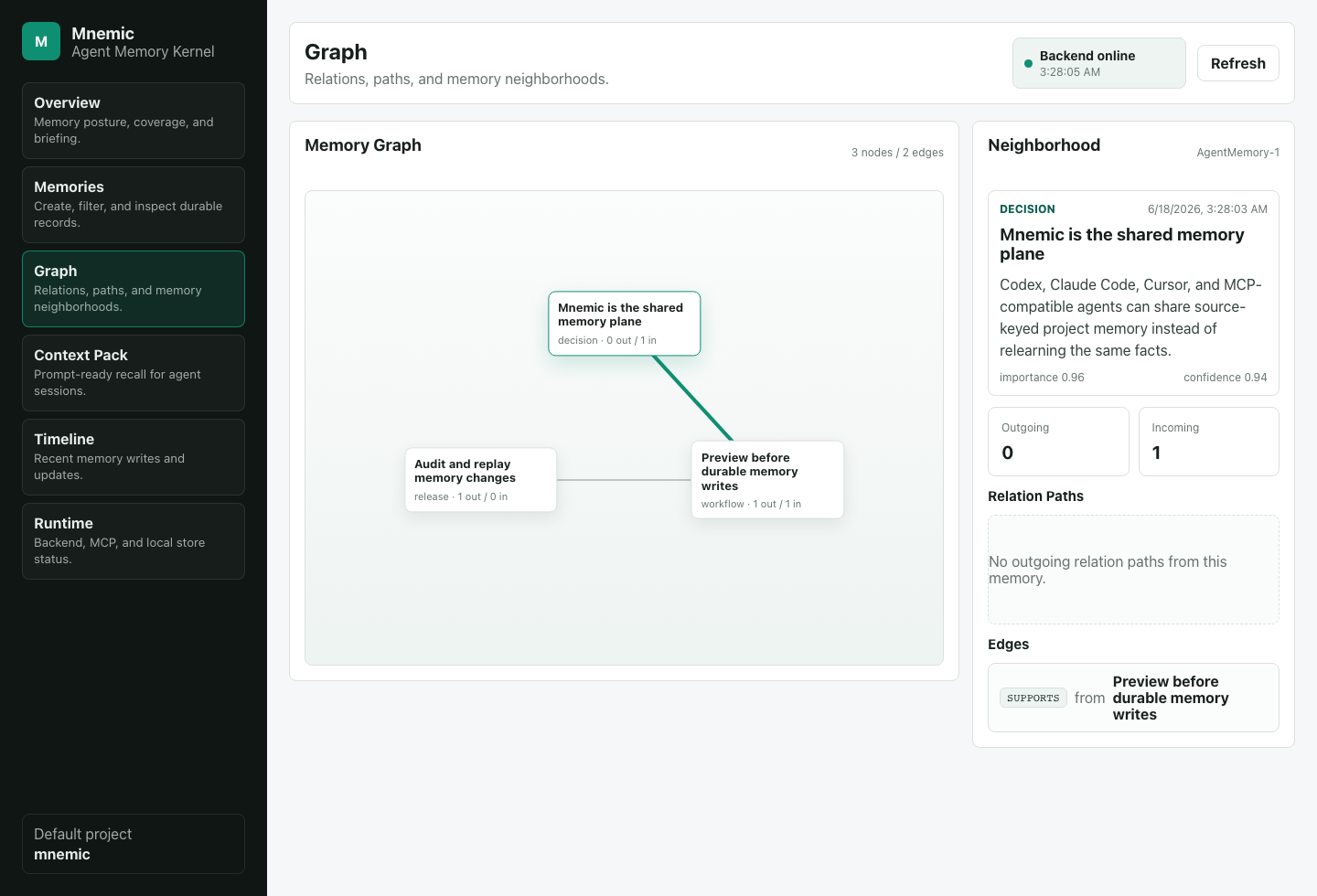1317x896 pixels.
Task: Click the SUPPORTS relation tag
Action: 1033,698
